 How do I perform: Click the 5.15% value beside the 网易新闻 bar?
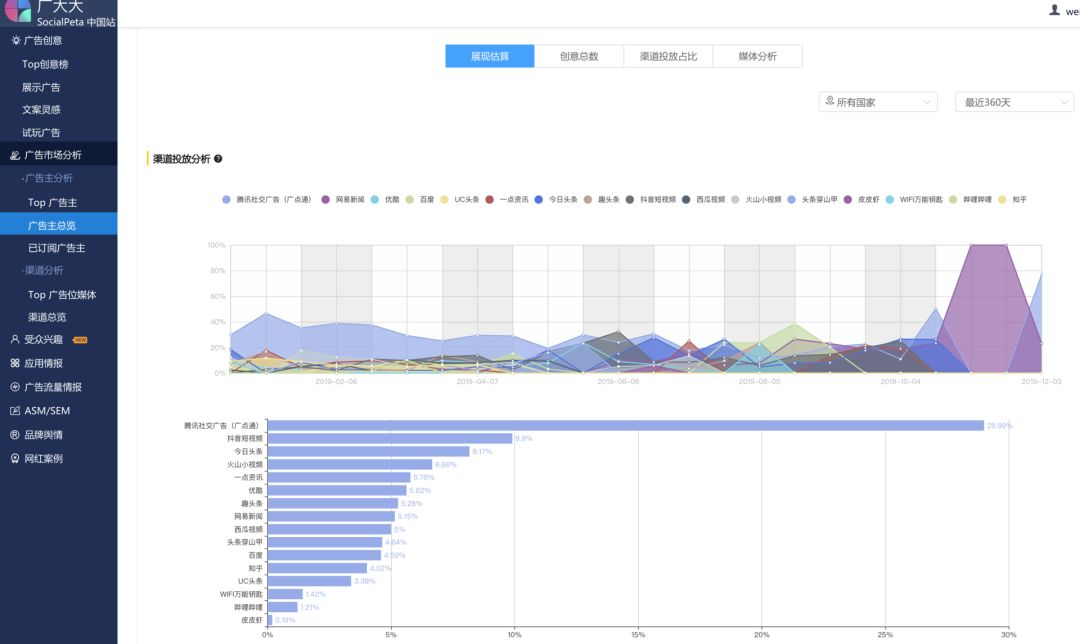(x=408, y=517)
